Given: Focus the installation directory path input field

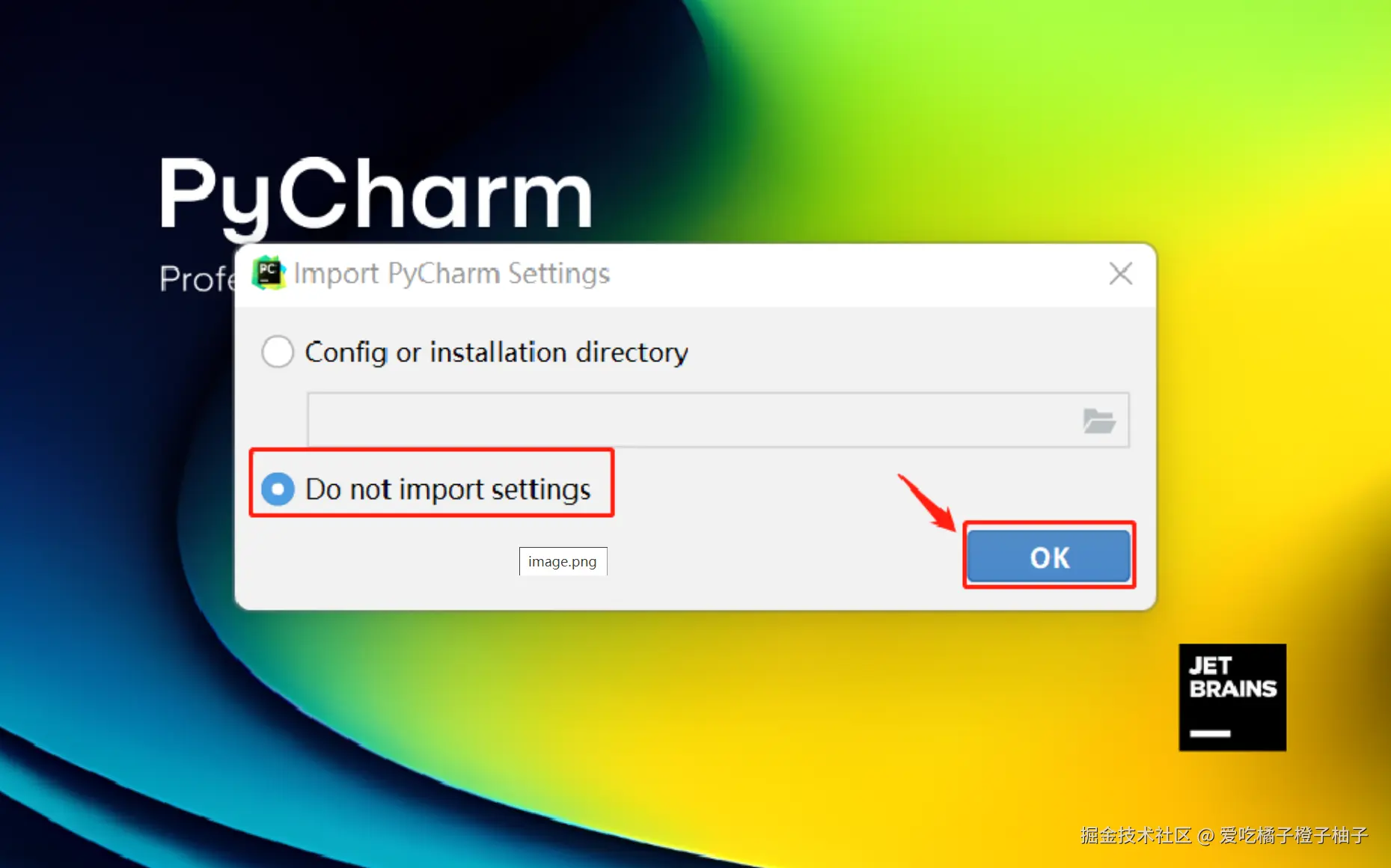Looking at the screenshot, I should [x=692, y=420].
